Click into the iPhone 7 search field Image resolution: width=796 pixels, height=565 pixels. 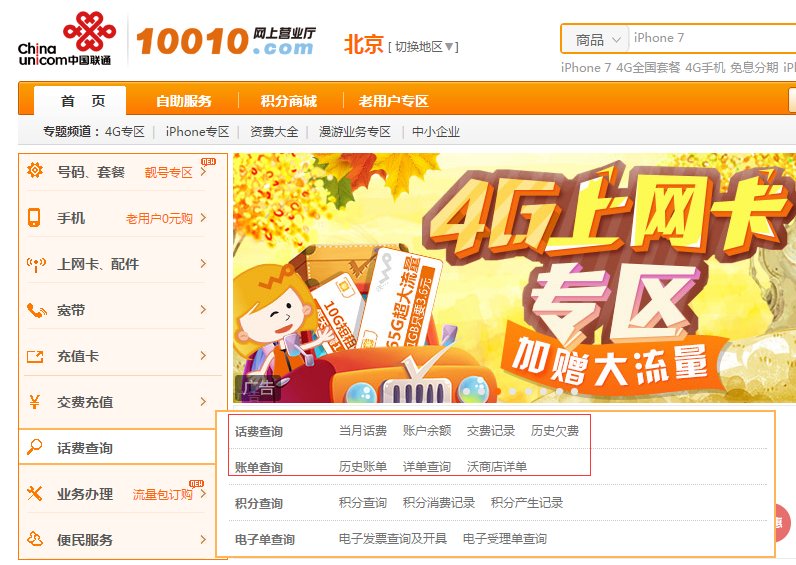pyautogui.click(x=712, y=38)
